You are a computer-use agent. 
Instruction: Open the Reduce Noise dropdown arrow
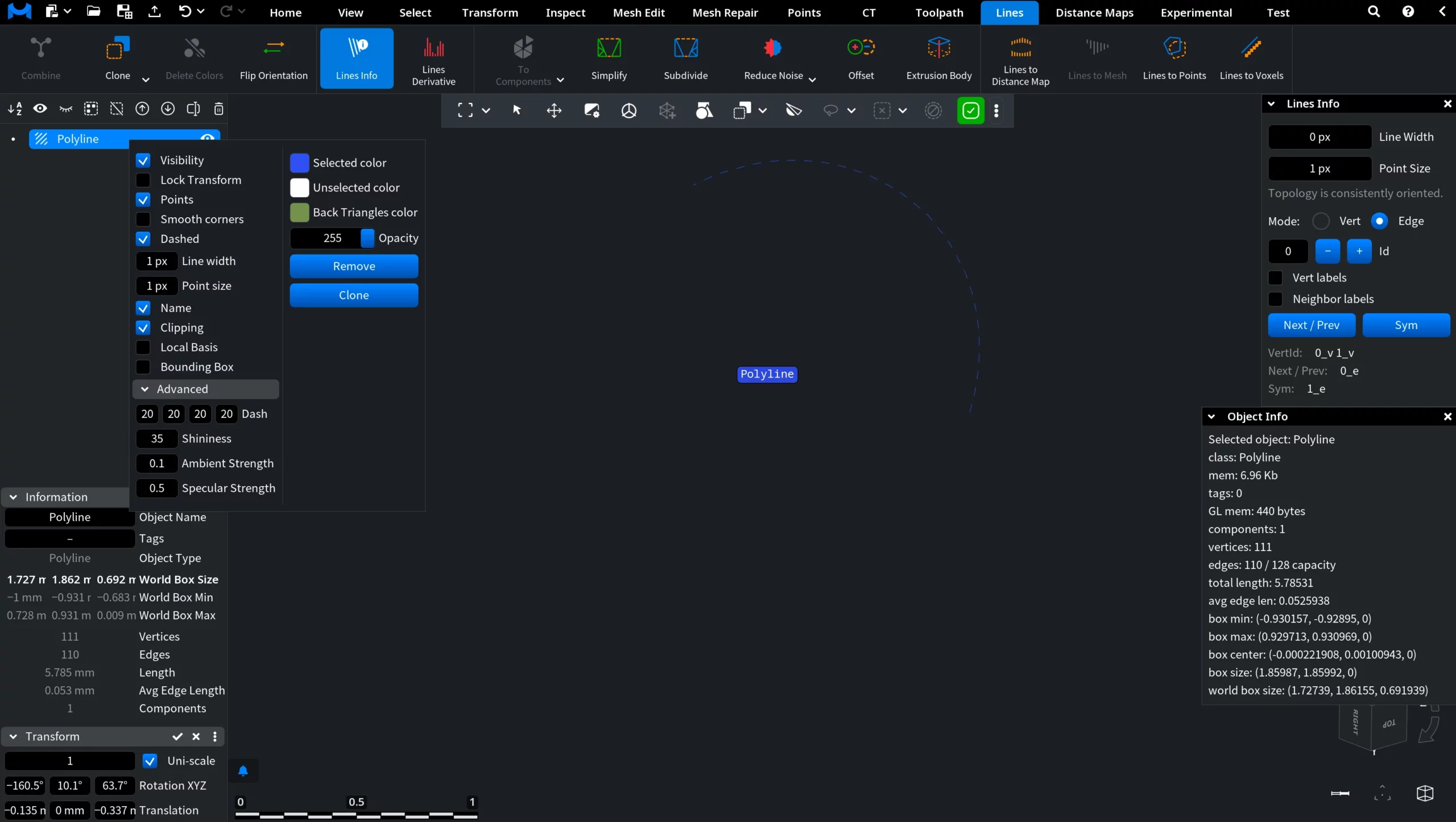[812, 80]
